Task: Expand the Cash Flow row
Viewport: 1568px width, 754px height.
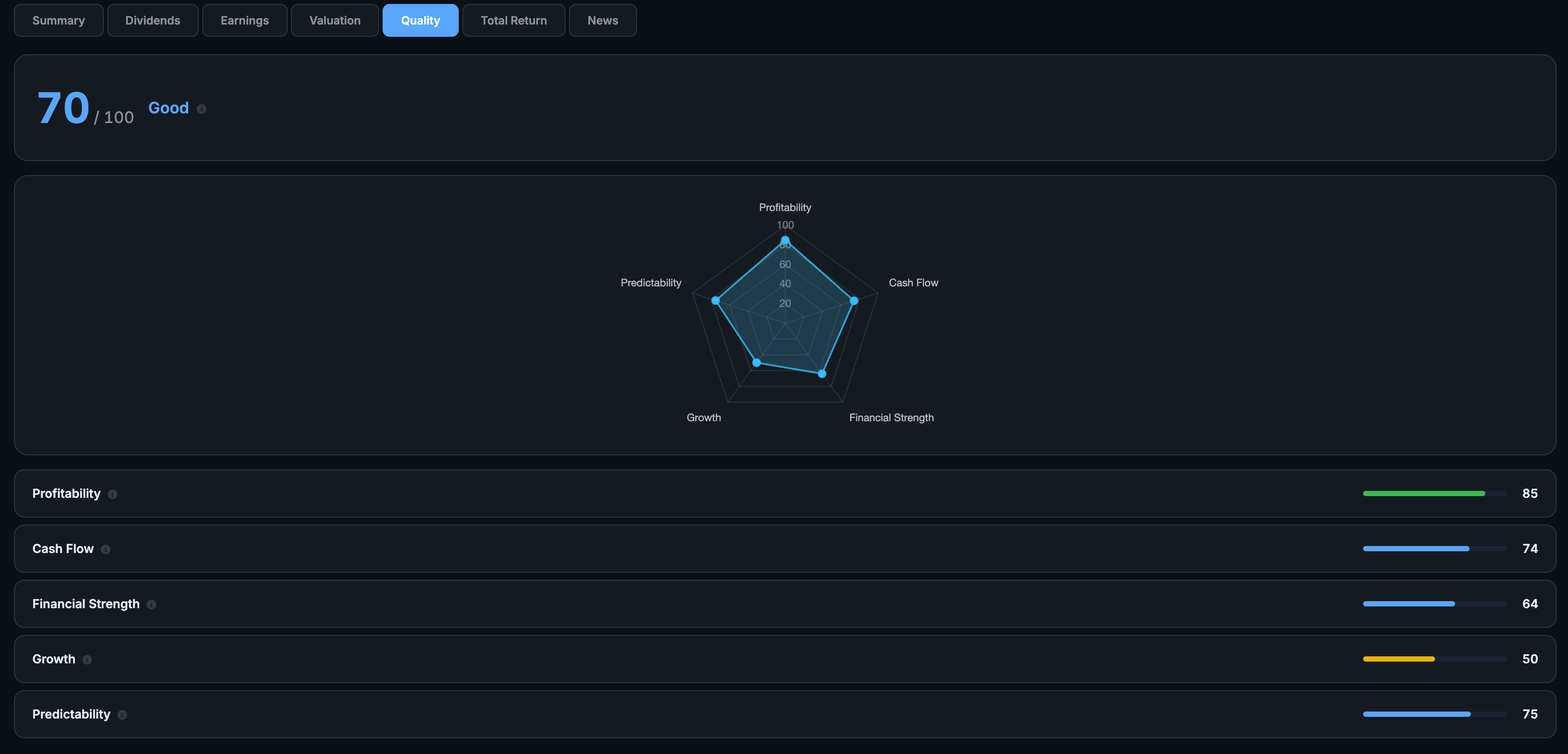Action: [x=784, y=549]
